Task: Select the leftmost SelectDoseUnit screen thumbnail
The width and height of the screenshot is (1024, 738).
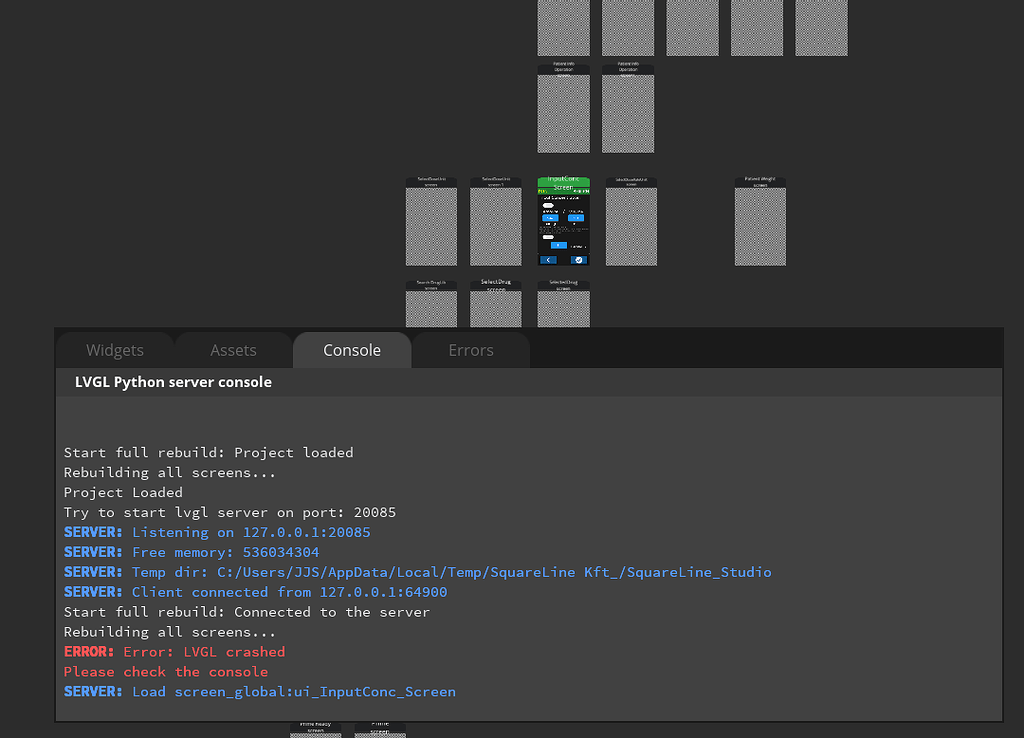Action: [x=431, y=226]
